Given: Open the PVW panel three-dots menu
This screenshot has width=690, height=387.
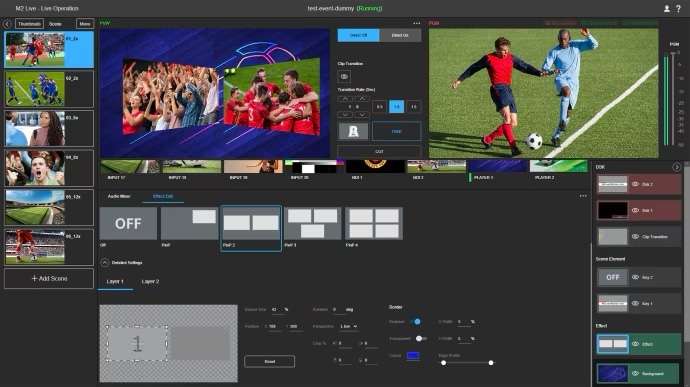Looking at the screenshot, I should pos(417,23).
